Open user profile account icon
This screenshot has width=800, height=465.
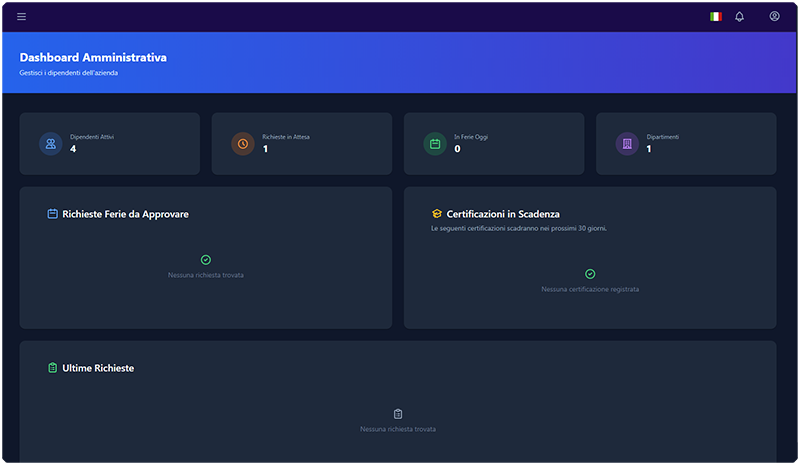click(774, 16)
